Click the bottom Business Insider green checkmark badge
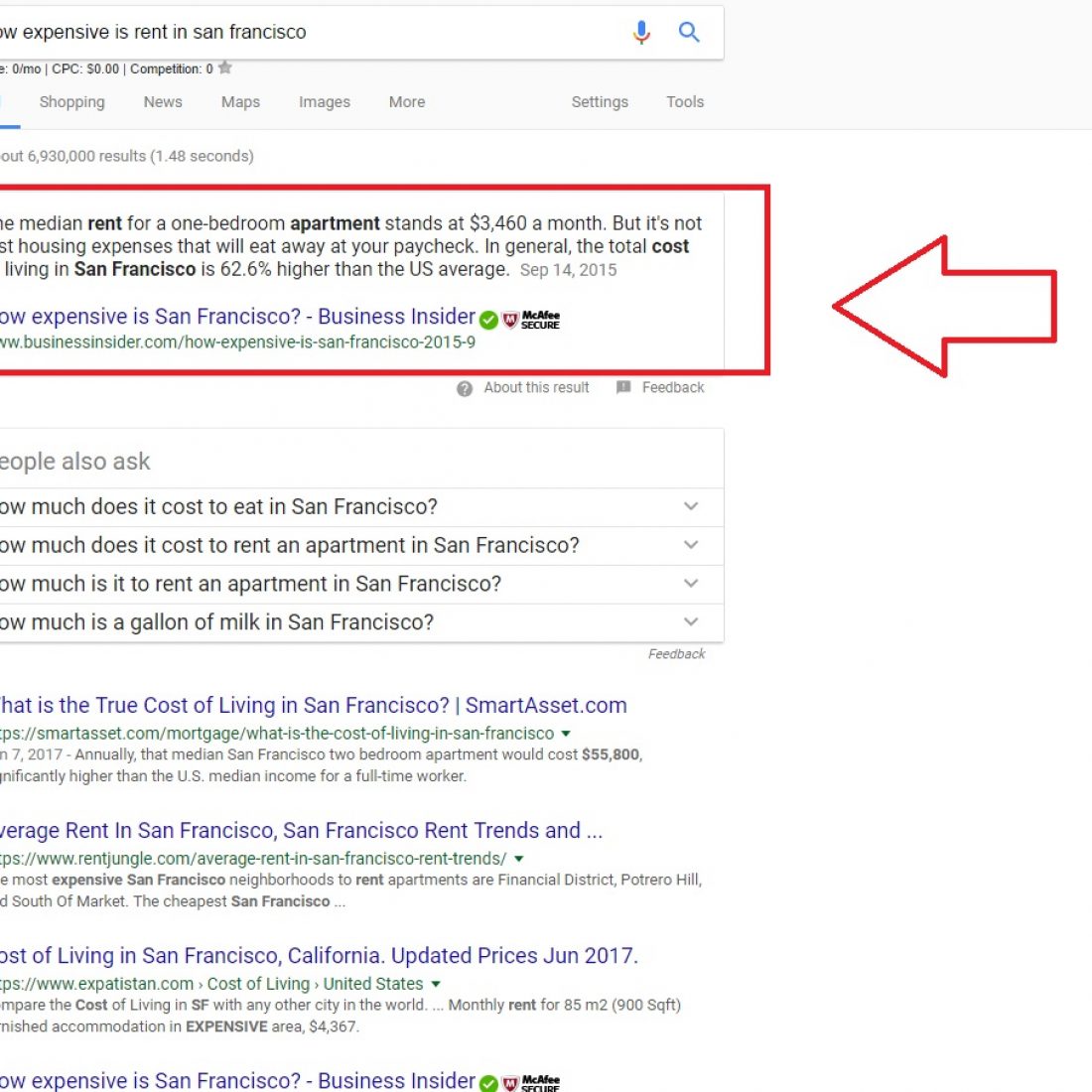This screenshot has width=1092, height=1092. click(488, 1083)
